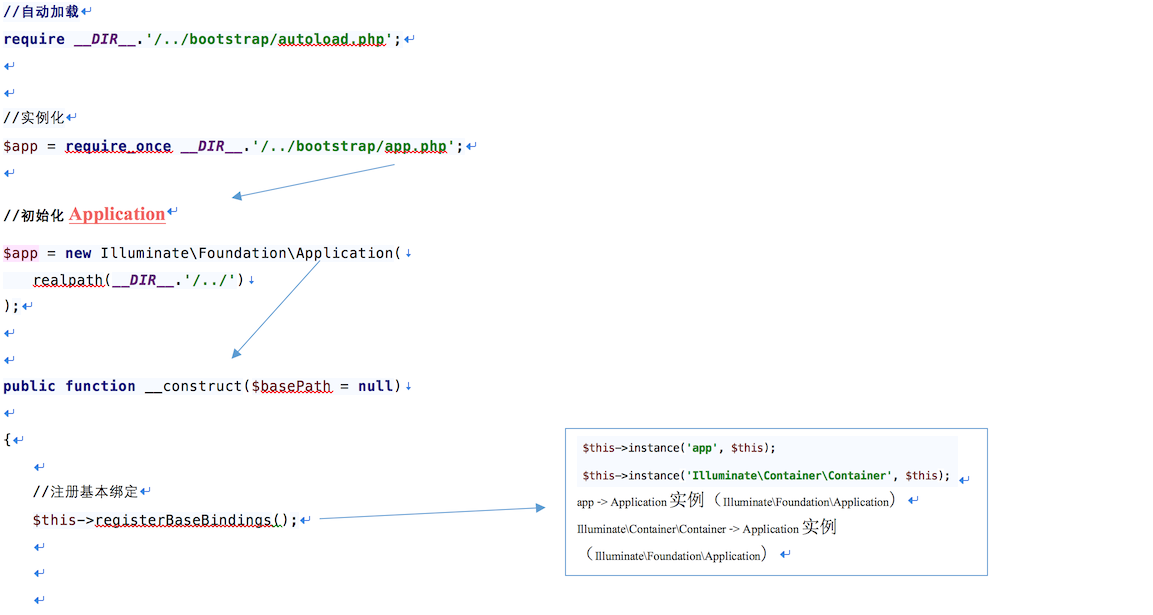Click the red 'Application' heading word
This screenshot has height=615, width=1153.
(x=117, y=214)
